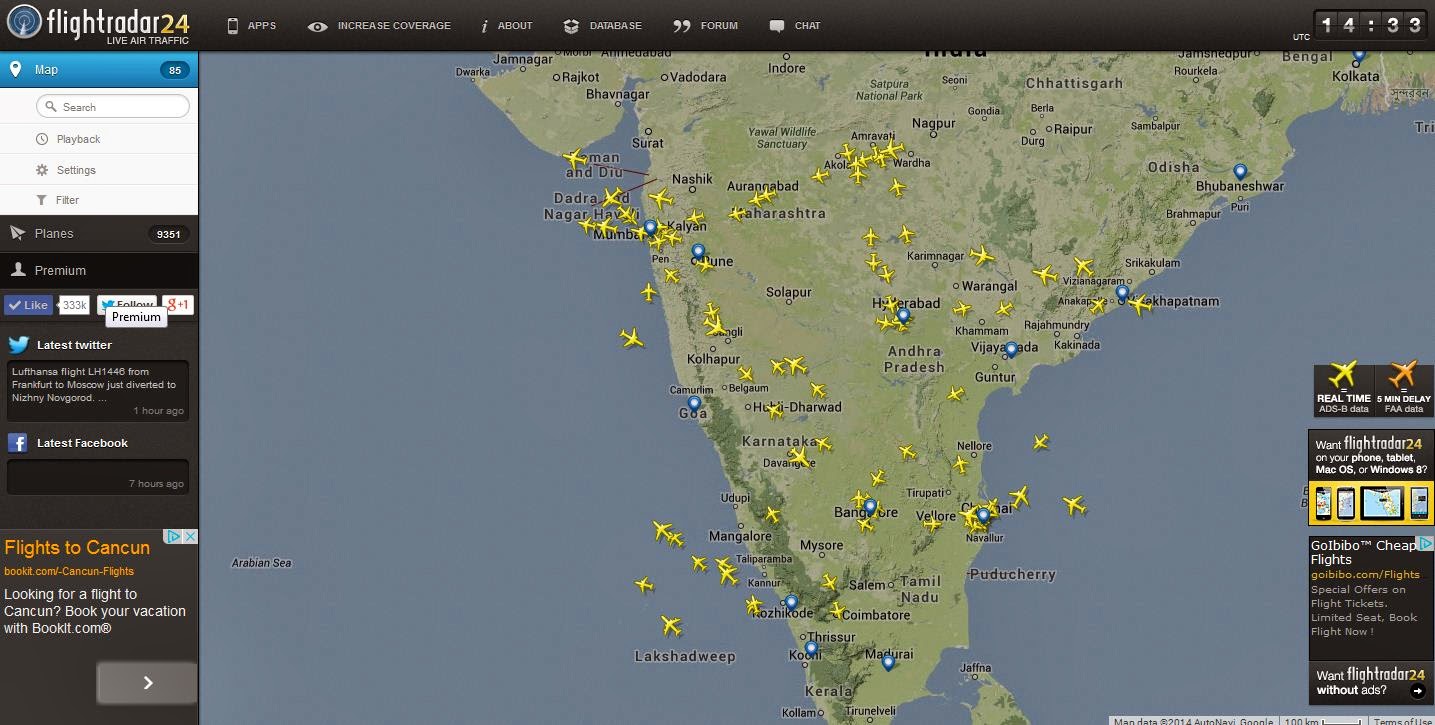1435x725 pixels.
Task: Open Terms of Use map link
Action: point(1402,721)
